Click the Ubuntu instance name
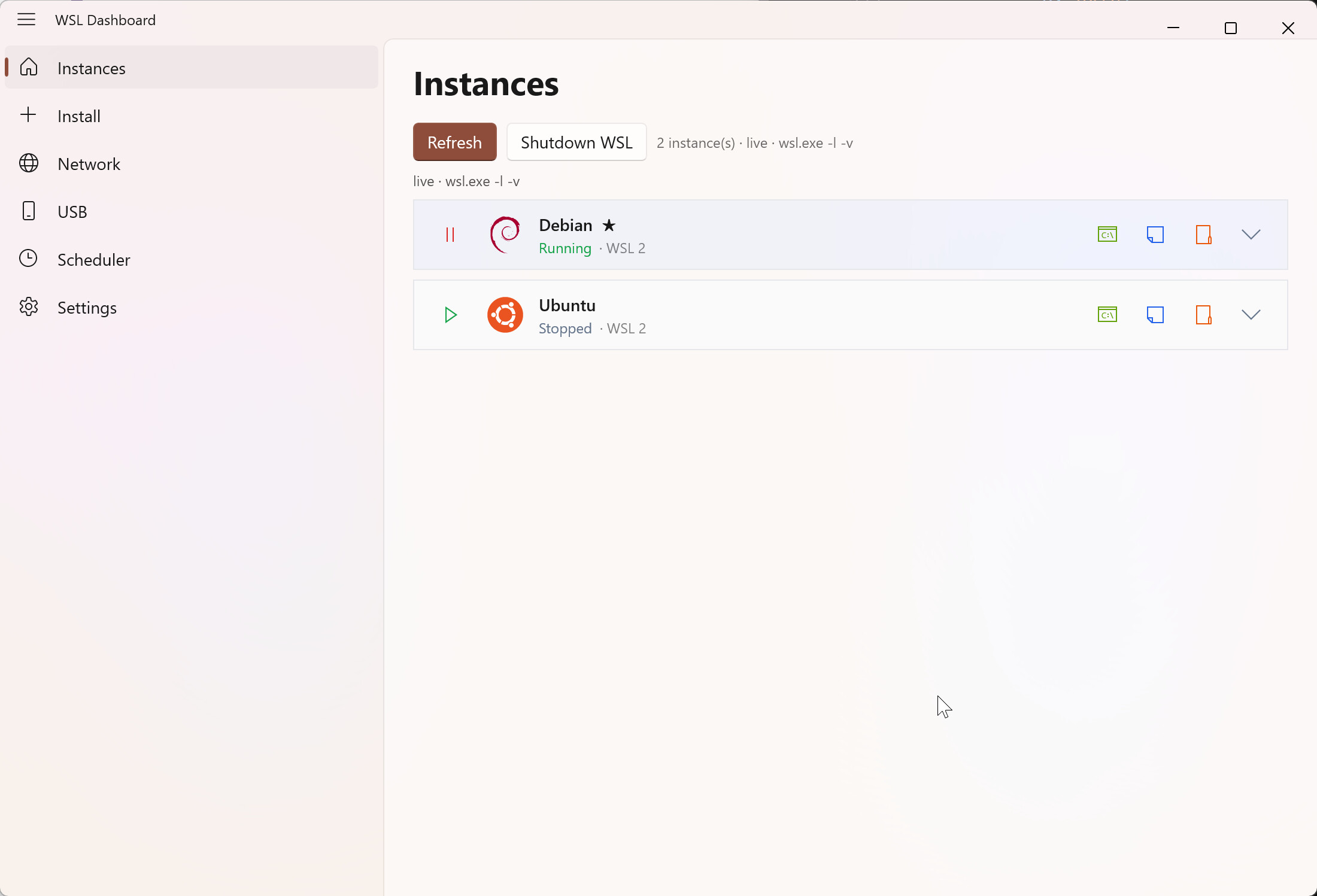Image resolution: width=1317 pixels, height=896 pixels. click(x=567, y=305)
